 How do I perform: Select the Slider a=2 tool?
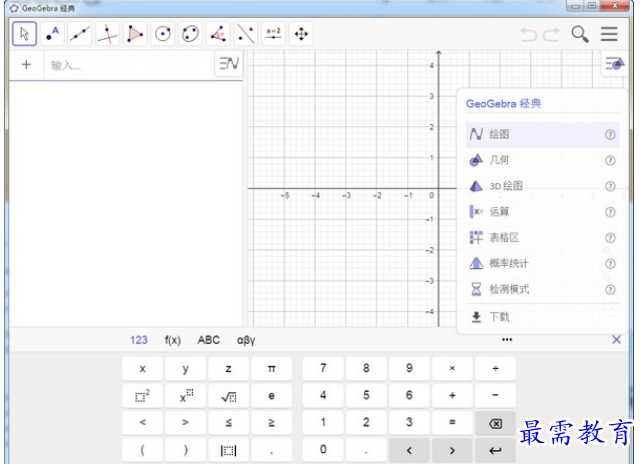[273, 34]
